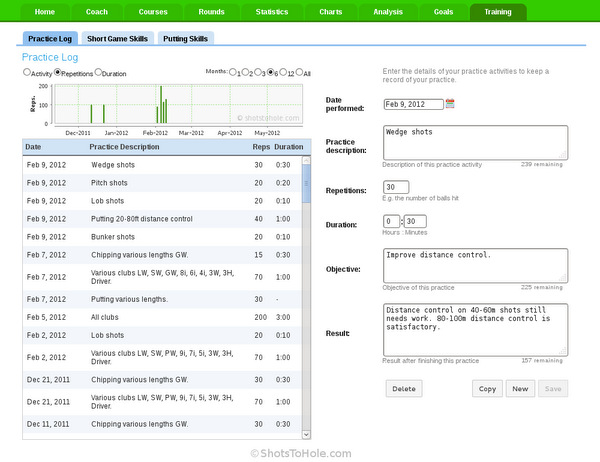Screen dimensions: 600x462
Task: Select the Repetitions radio button
Action: coord(57,72)
